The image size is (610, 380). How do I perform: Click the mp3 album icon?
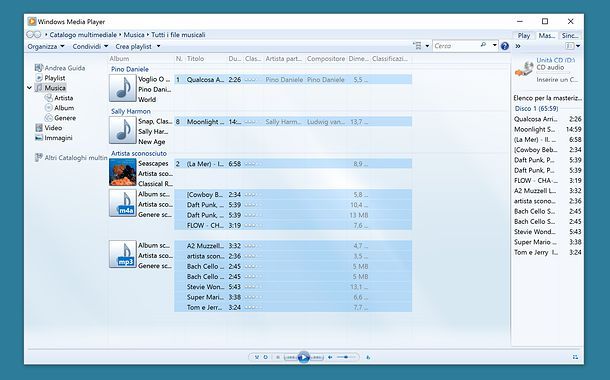click(x=123, y=254)
